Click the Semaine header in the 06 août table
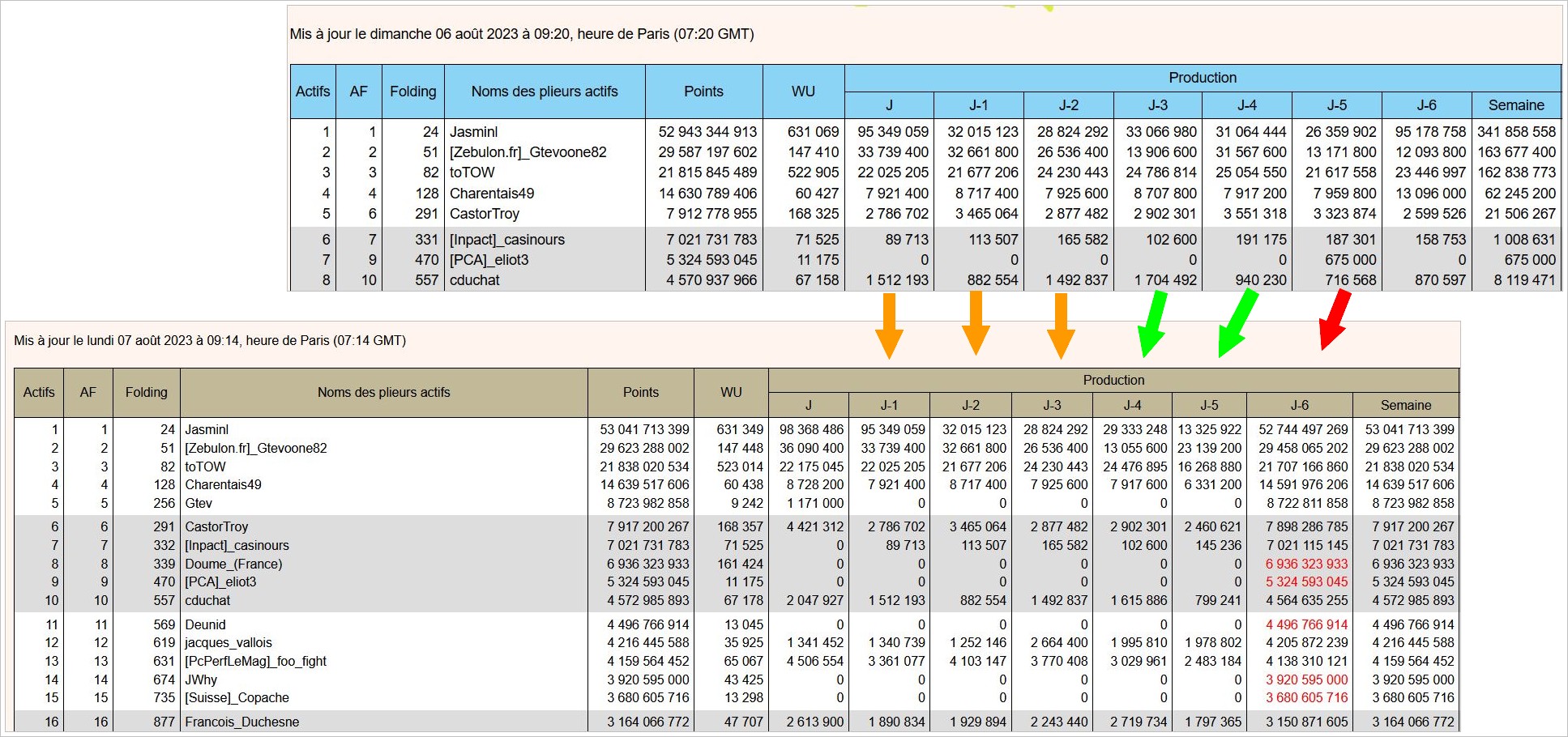 point(1516,105)
